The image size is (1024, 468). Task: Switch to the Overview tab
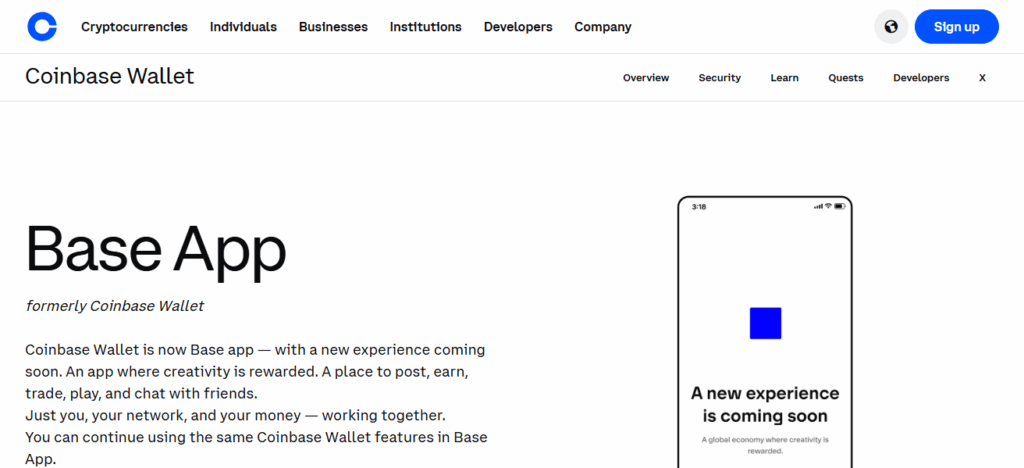646,78
